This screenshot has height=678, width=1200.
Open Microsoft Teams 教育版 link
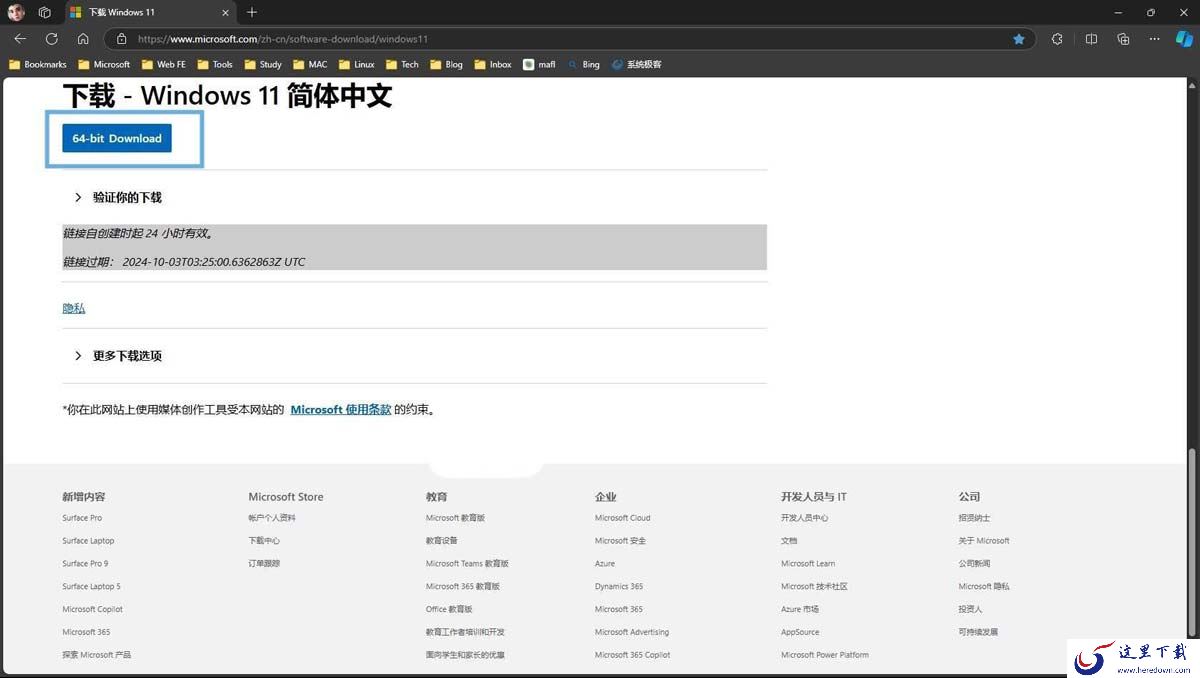coord(467,564)
